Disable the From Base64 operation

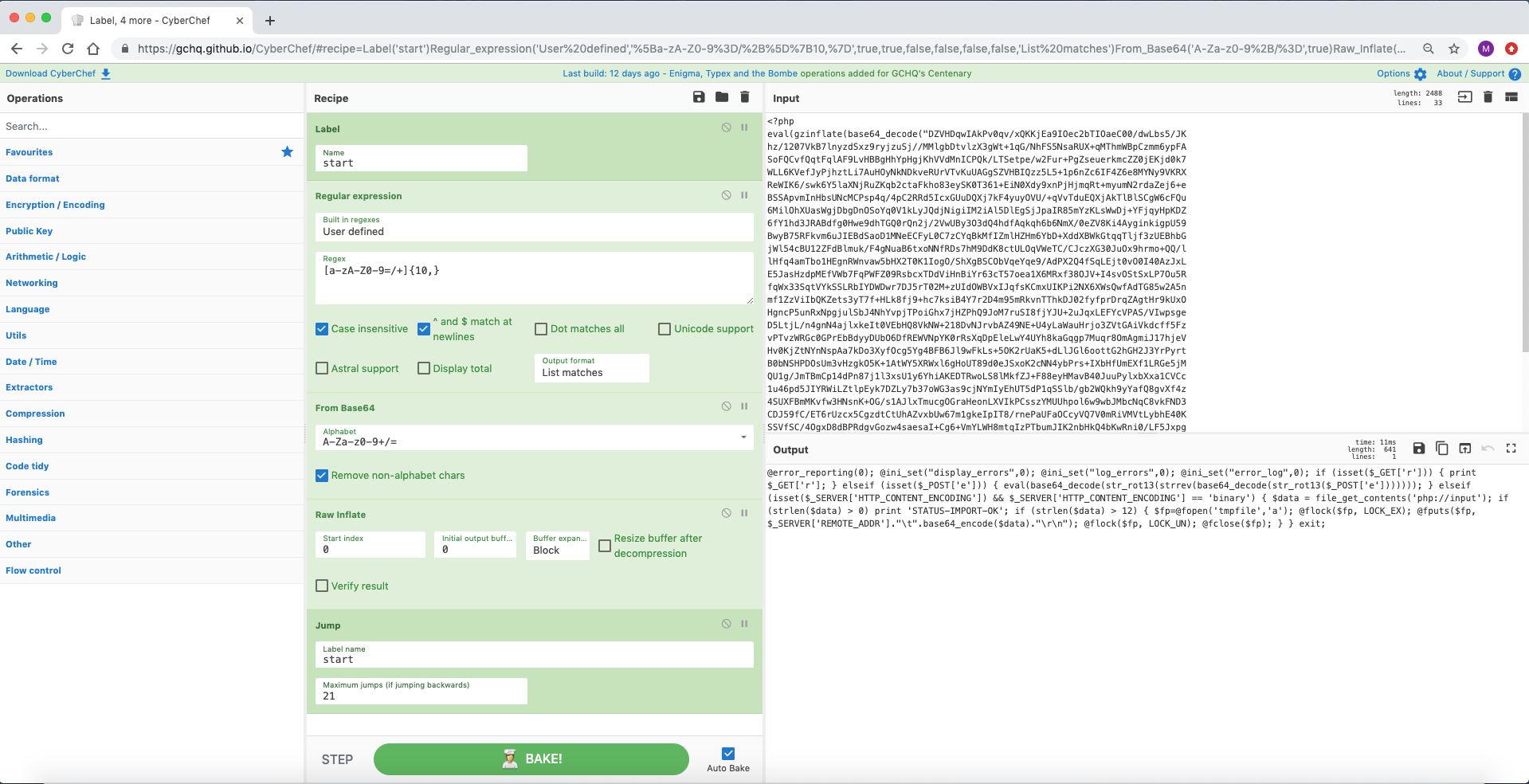click(727, 406)
